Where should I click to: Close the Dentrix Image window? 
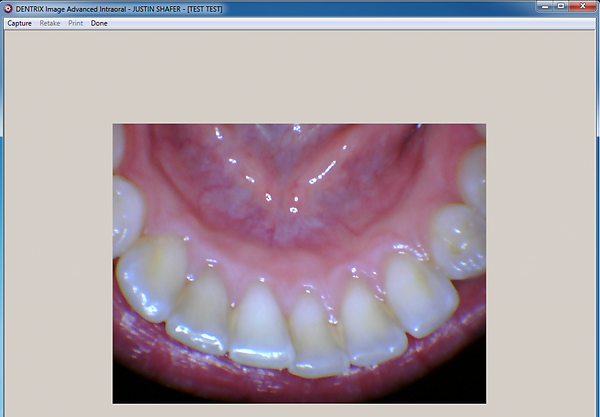(583, 6)
